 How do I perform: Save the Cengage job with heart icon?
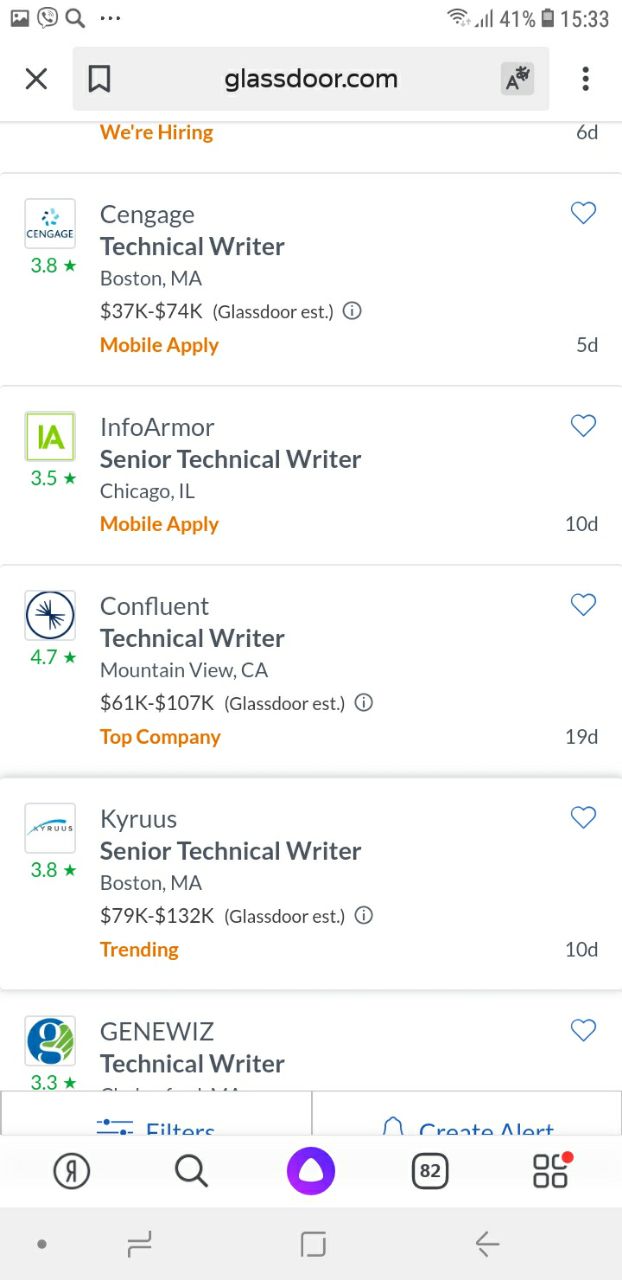click(583, 213)
